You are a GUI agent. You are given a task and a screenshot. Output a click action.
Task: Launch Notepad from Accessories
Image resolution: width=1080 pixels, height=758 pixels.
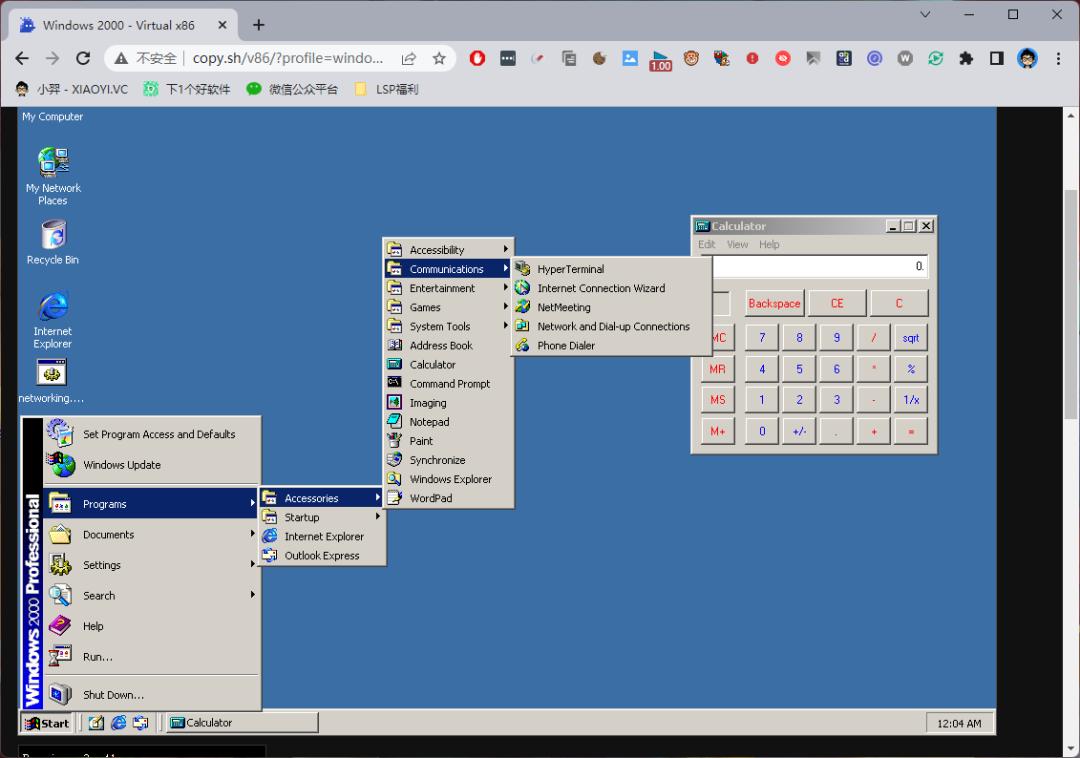pos(427,421)
